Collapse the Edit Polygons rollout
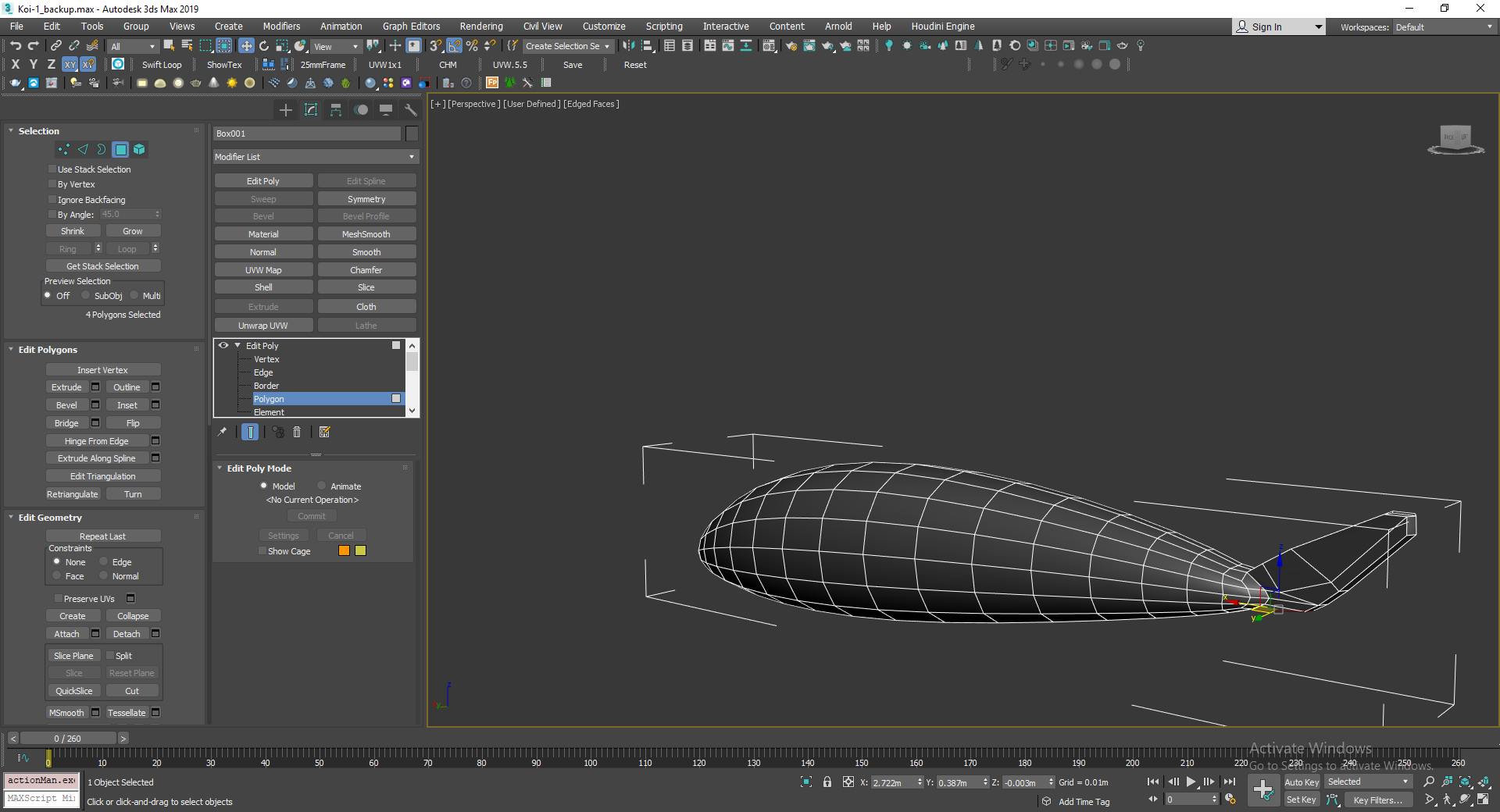 (11, 349)
